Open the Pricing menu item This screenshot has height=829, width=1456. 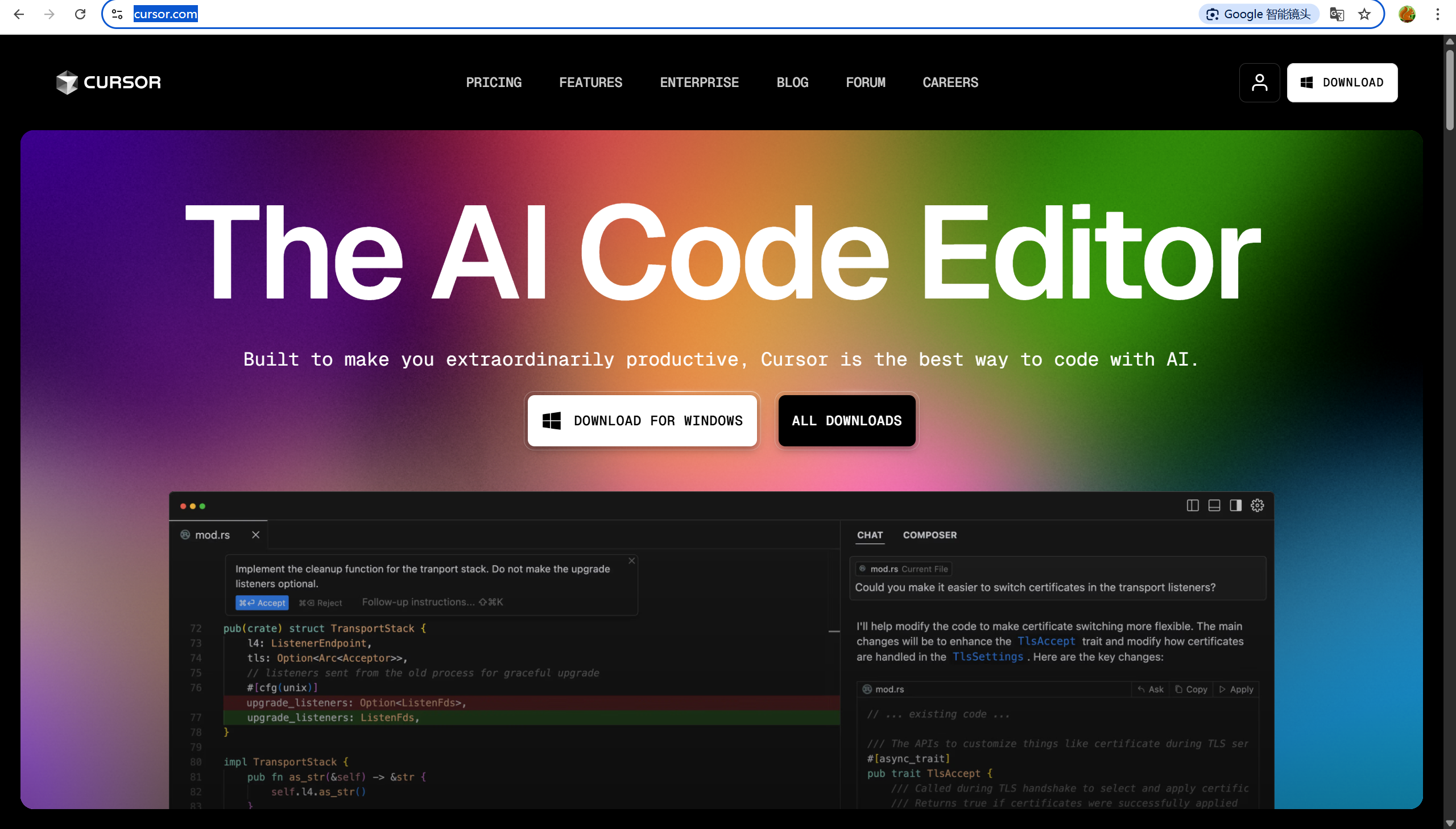[494, 82]
